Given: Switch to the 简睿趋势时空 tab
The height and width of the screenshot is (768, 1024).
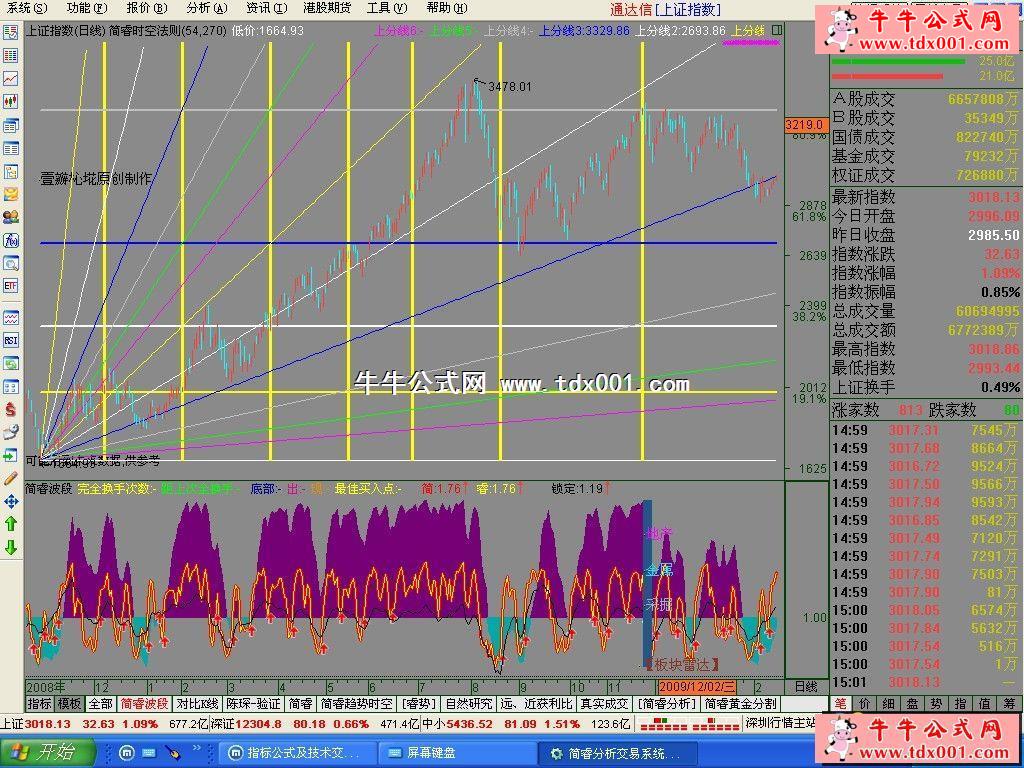Looking at the screenshot, I should [357, 704].
